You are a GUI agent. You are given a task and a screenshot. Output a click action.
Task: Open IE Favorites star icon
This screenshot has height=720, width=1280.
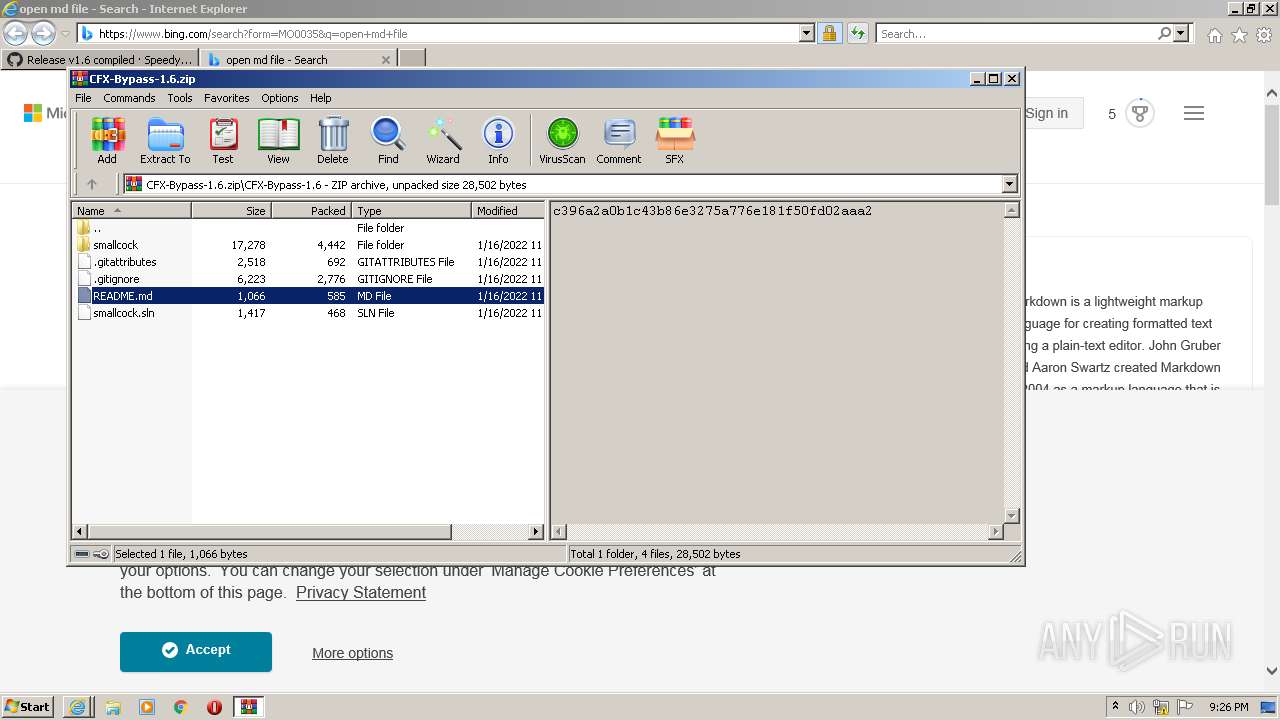click(x=1239, y=35)
